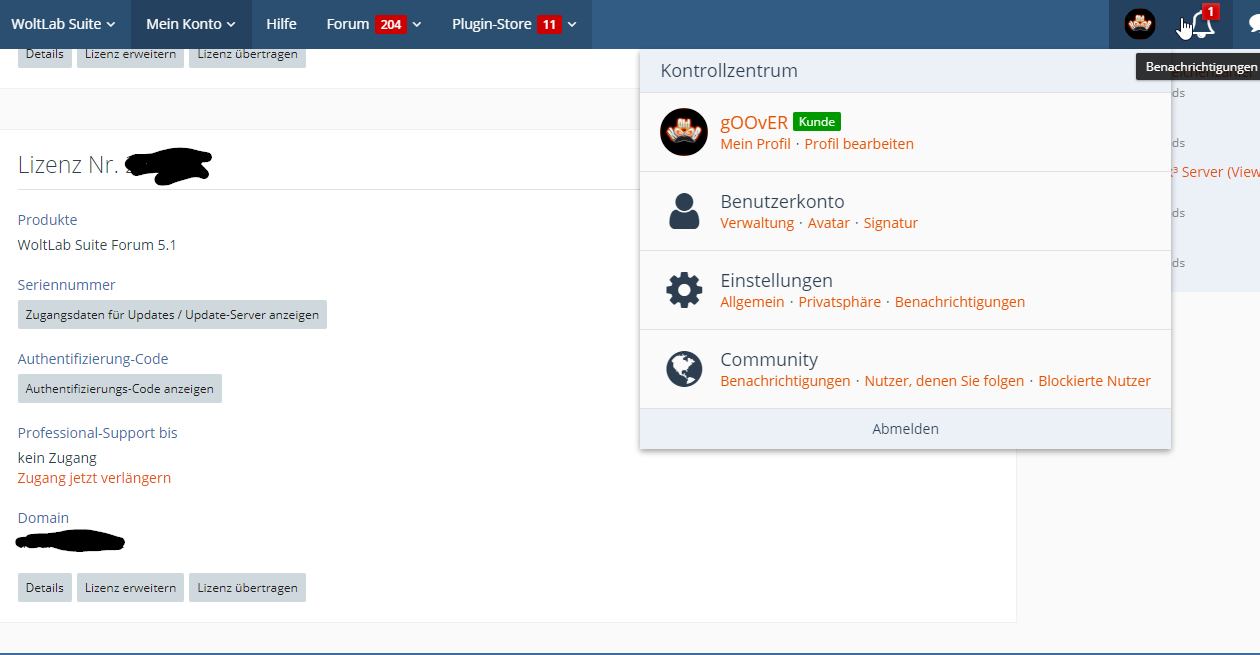
Task: Show the Authentifizierungs-Code
Action: [x=120, y=389]
